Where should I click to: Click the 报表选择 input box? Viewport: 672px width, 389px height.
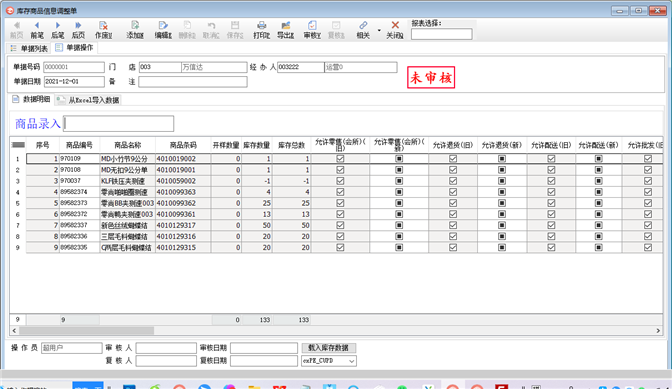point(441,34)
